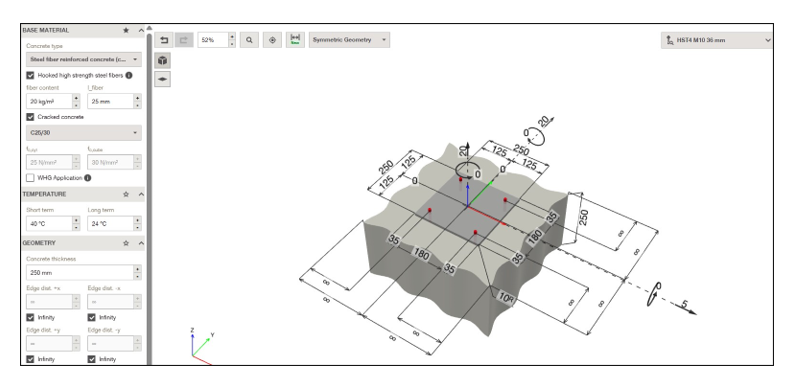Click the disabled Edge dist. -y field
Screen dimensions: 790x377
pos(110,343)
